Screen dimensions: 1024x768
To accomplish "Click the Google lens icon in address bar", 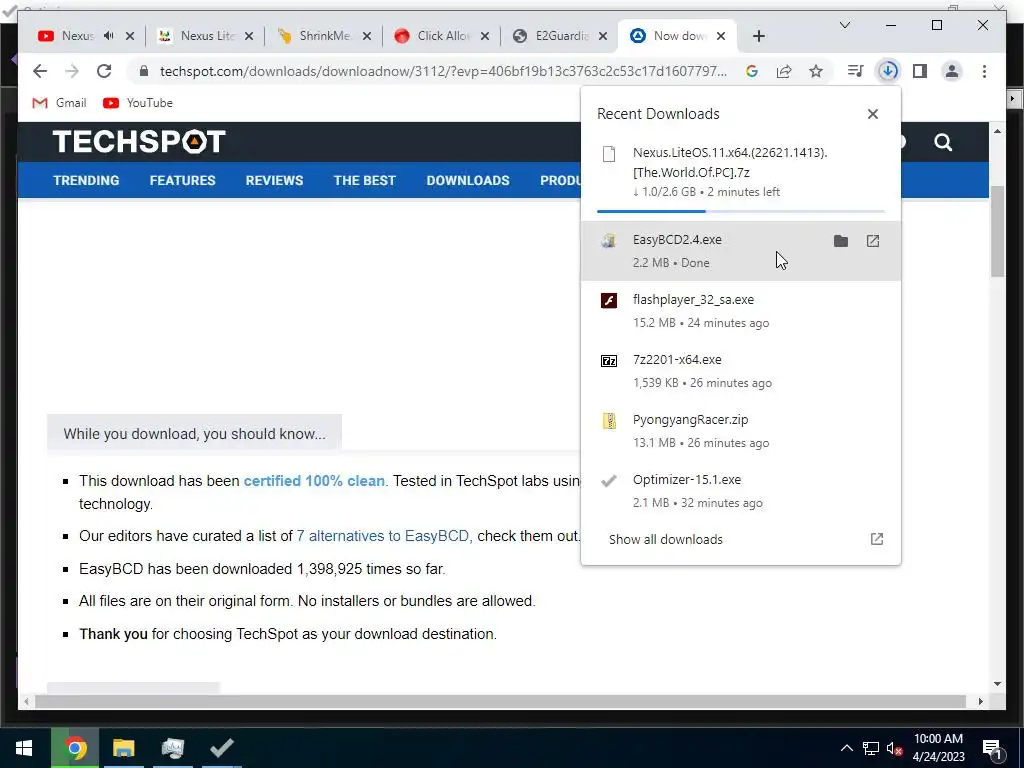I will 752,71.
